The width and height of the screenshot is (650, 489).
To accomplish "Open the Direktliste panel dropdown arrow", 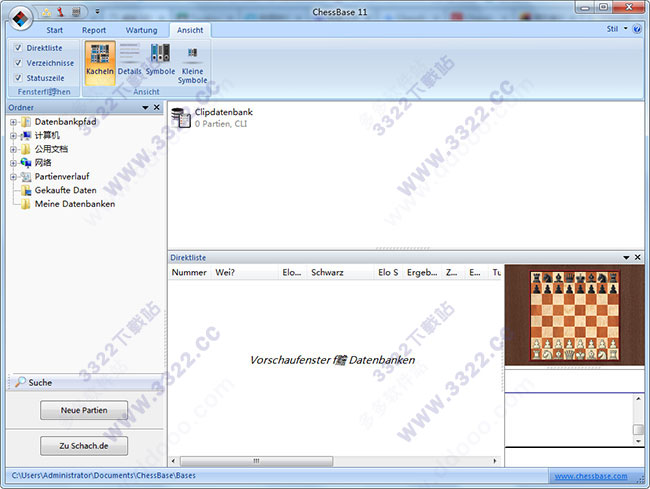I will [626, 258].
